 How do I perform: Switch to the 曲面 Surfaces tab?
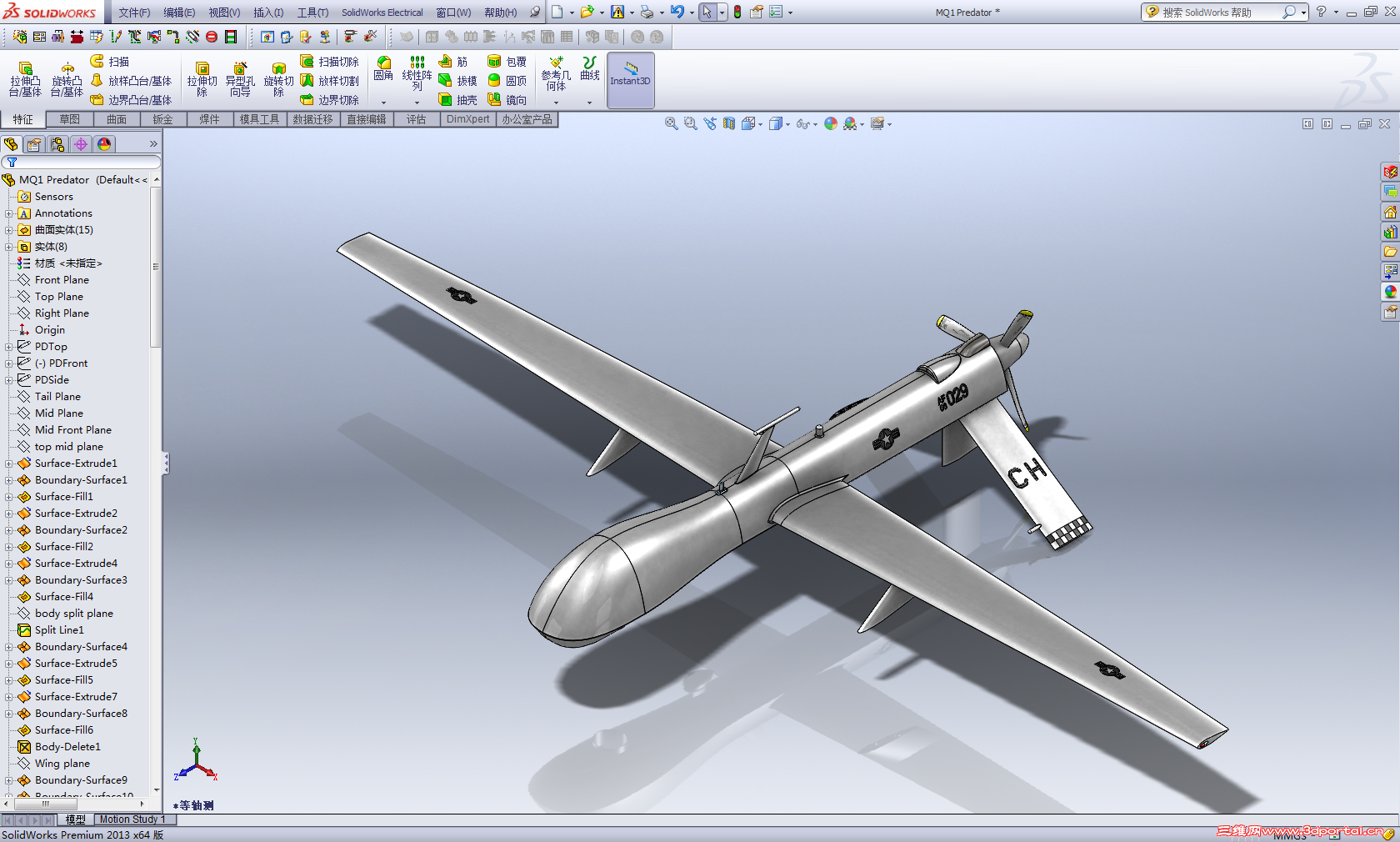point(117,119)
